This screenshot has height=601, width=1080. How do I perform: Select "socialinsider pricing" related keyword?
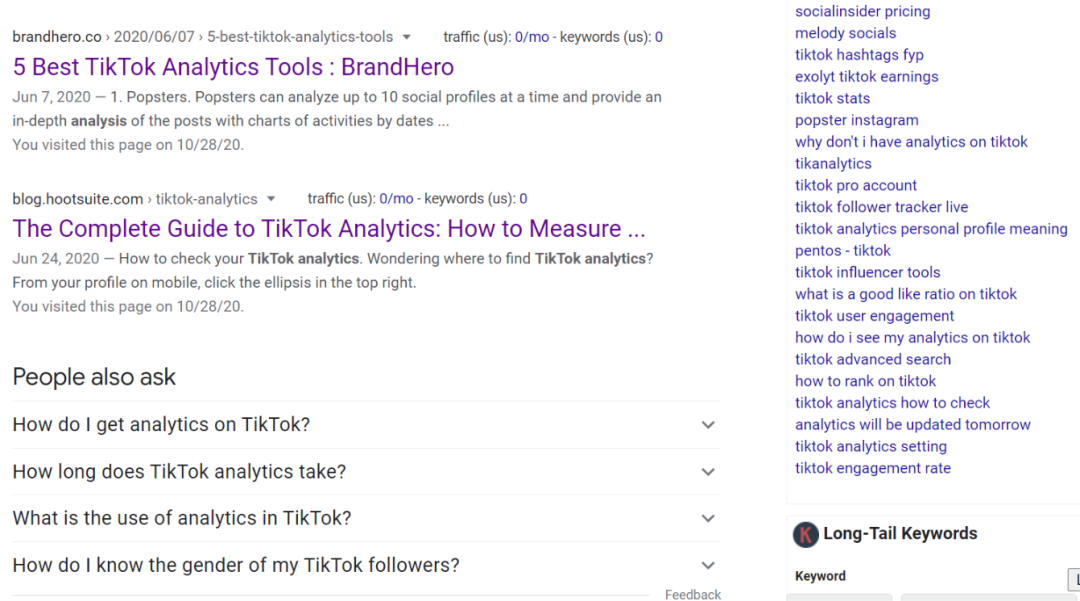[x=862, y=11]
